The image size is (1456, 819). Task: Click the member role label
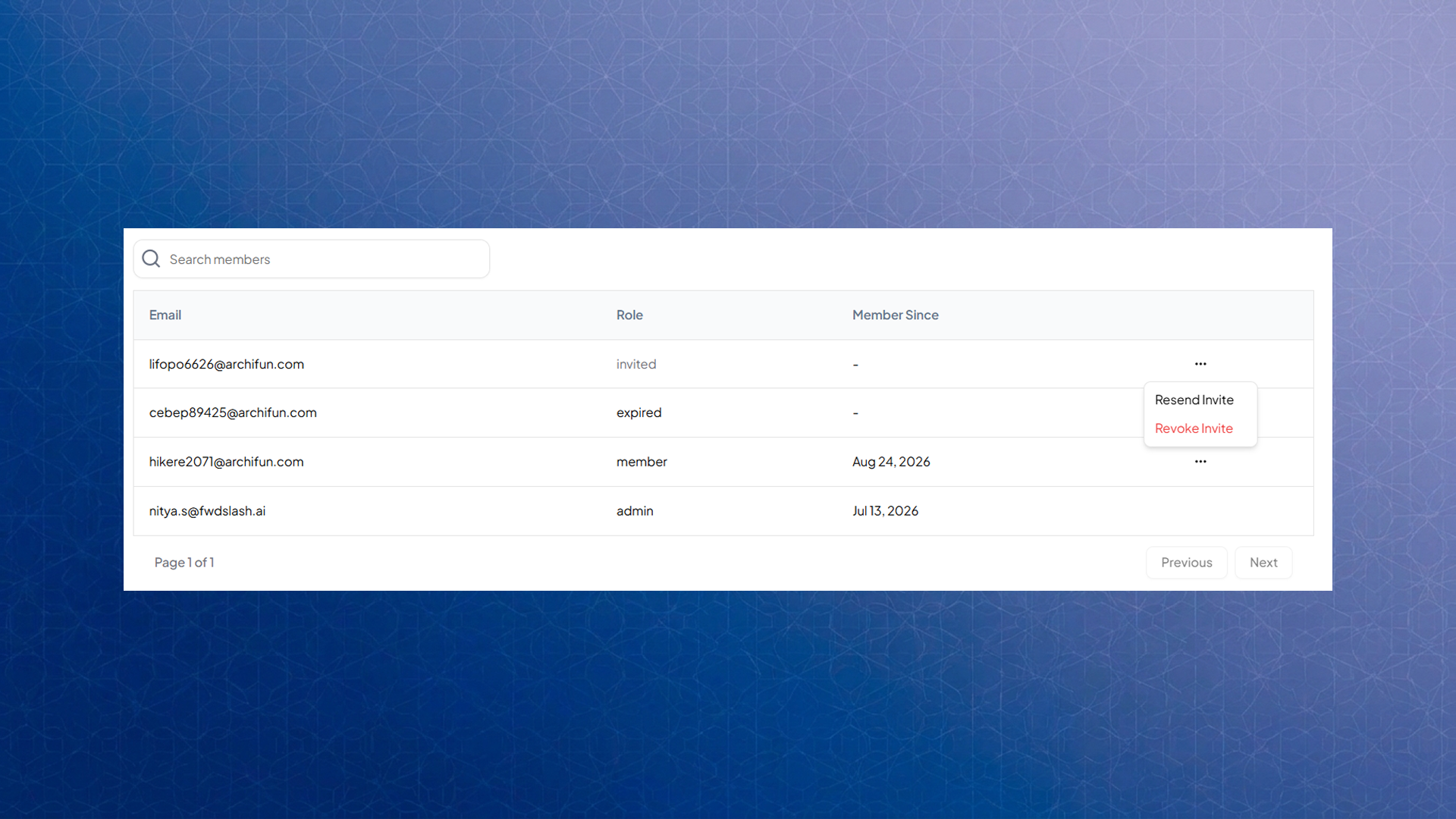pos(642,462)
